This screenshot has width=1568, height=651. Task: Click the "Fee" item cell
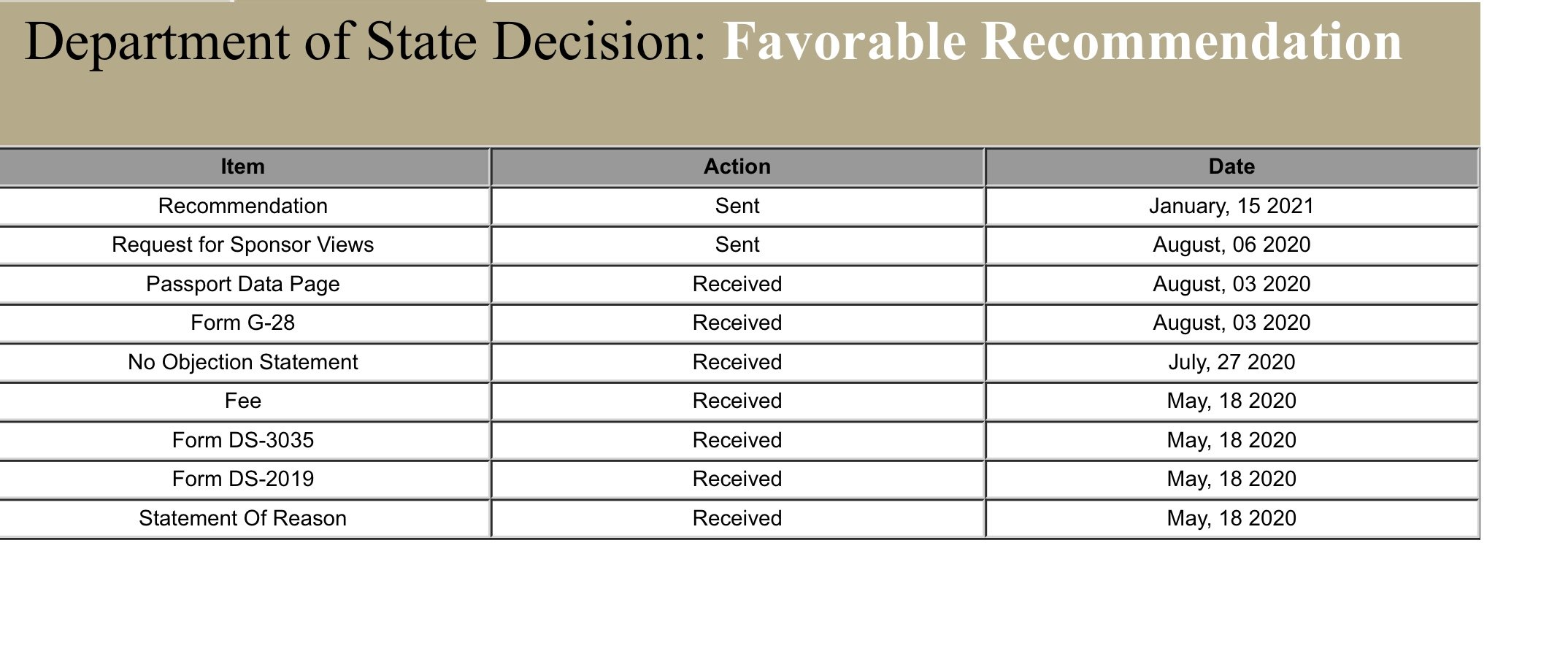pyautogui.click(x=242, y=401)
